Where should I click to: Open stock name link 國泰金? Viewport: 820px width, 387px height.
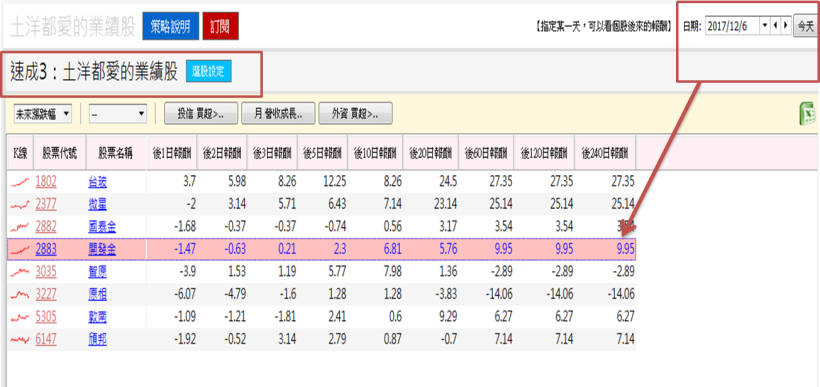coord(102,227)
